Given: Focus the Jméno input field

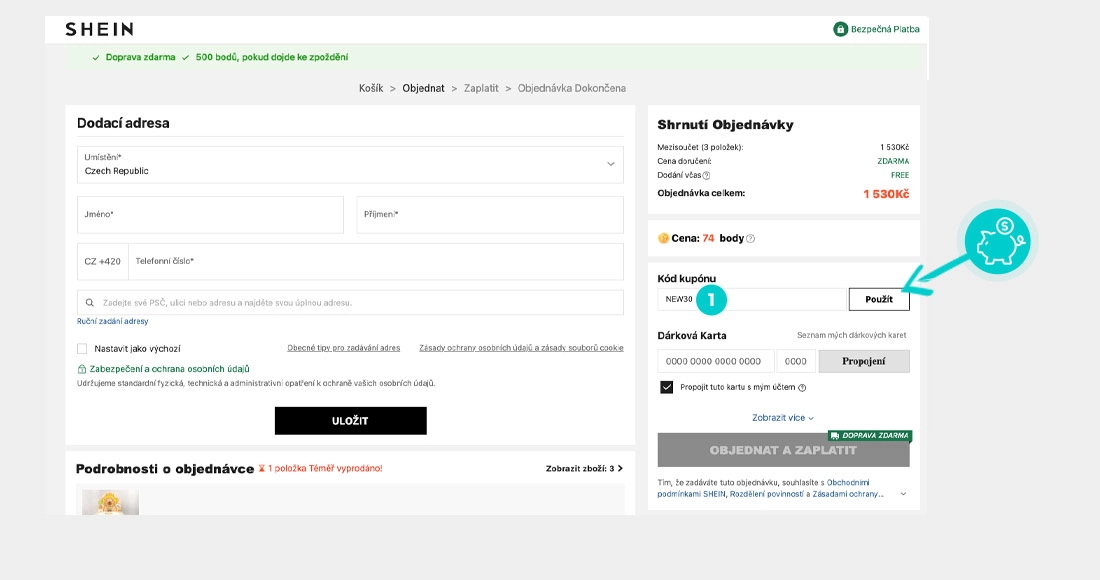Looking at the screenshot, I should pos(210,215).
